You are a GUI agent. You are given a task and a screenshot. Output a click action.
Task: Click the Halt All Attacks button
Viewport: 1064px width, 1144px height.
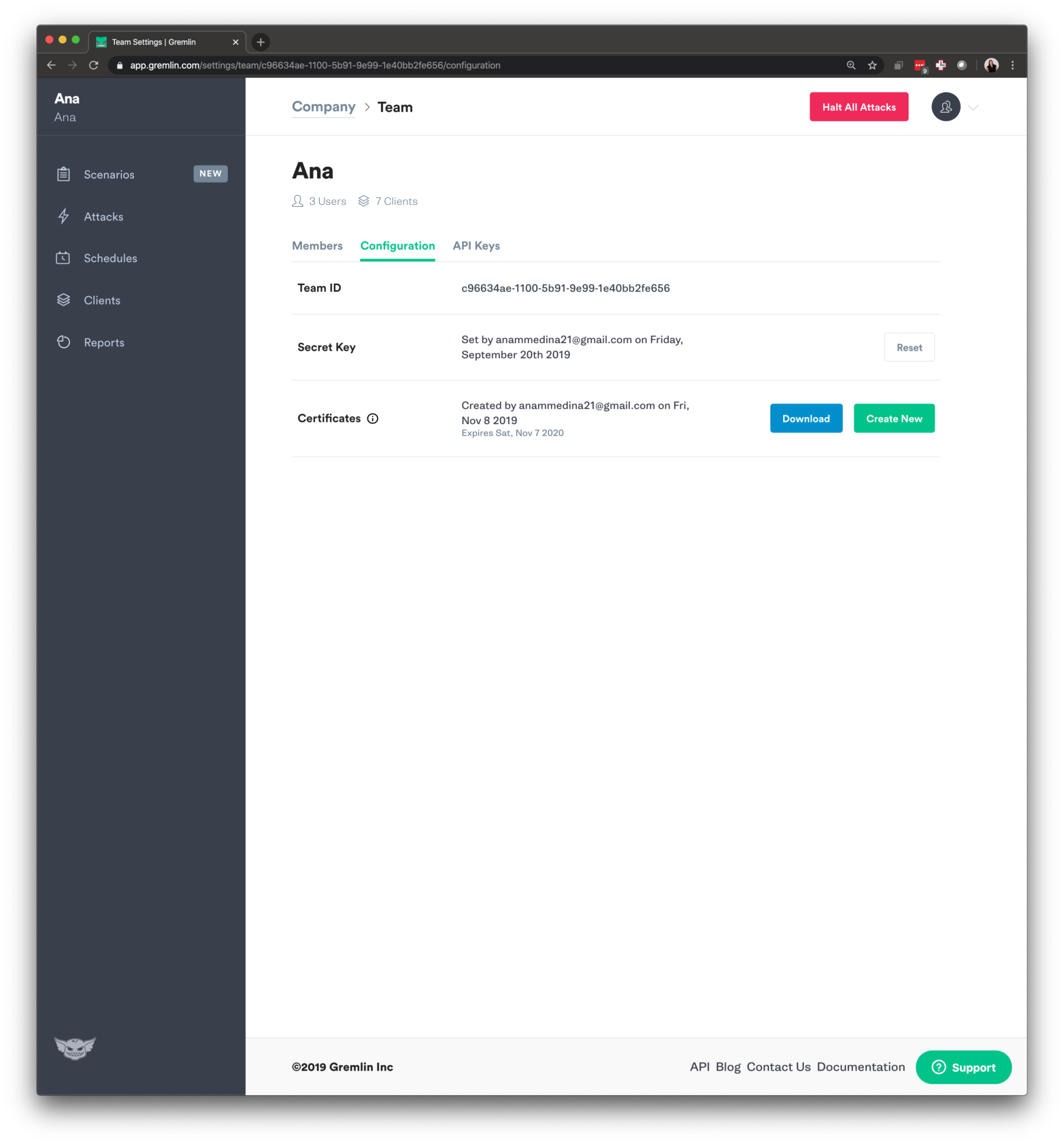click(859, 107)
